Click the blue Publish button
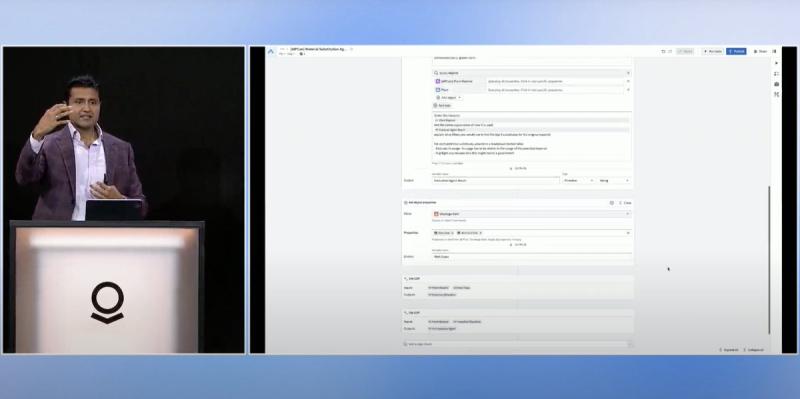800x399 pixels. pyautogui.click(x=736, y=52)
